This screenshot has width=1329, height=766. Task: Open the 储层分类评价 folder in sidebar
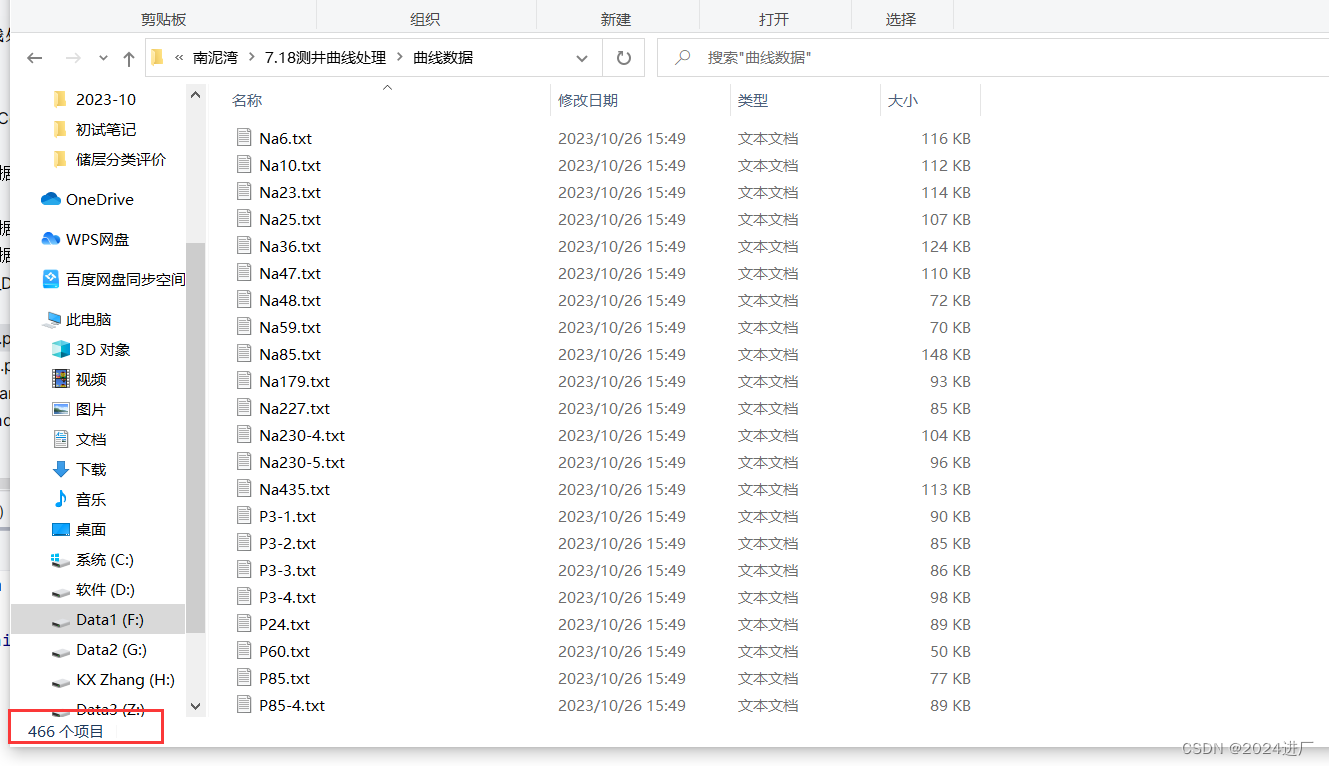click(121, 159)
